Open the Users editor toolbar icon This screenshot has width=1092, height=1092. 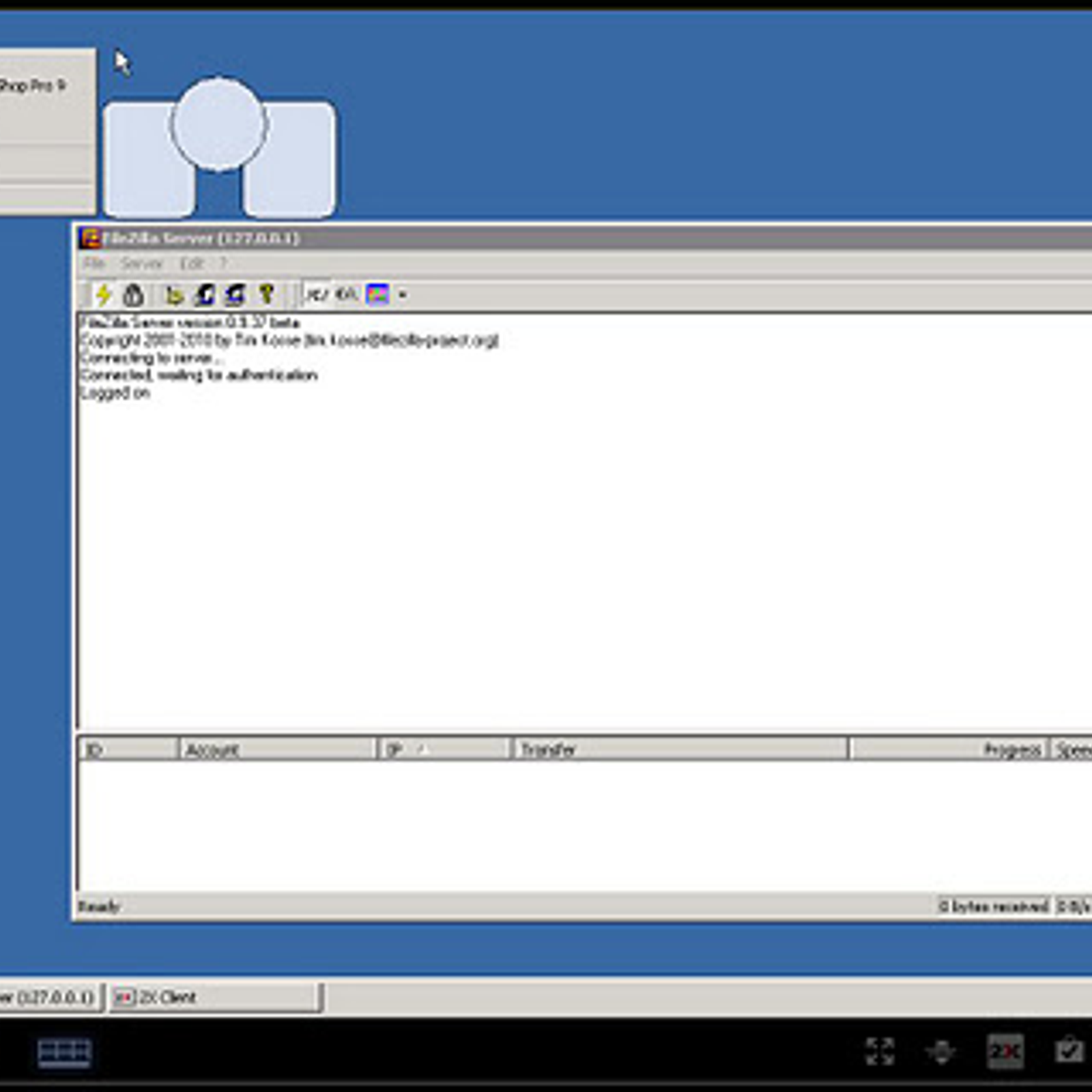point(205,295)
